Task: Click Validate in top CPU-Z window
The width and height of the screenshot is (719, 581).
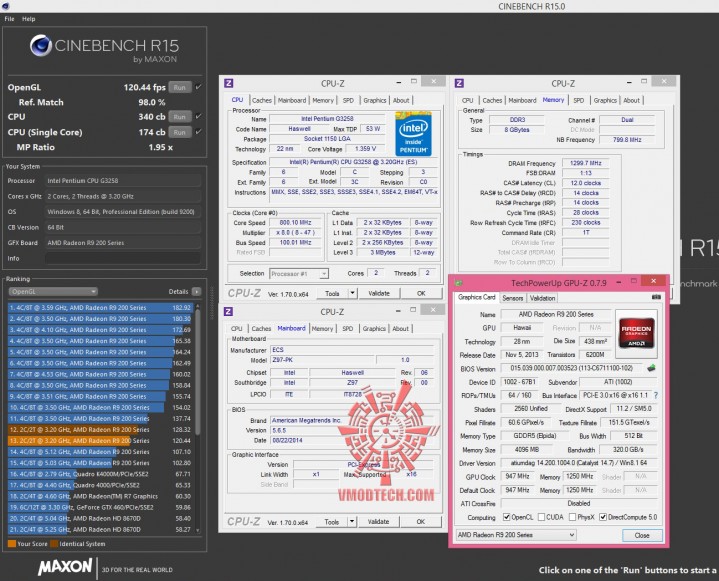Action: (x=379, y=293)
